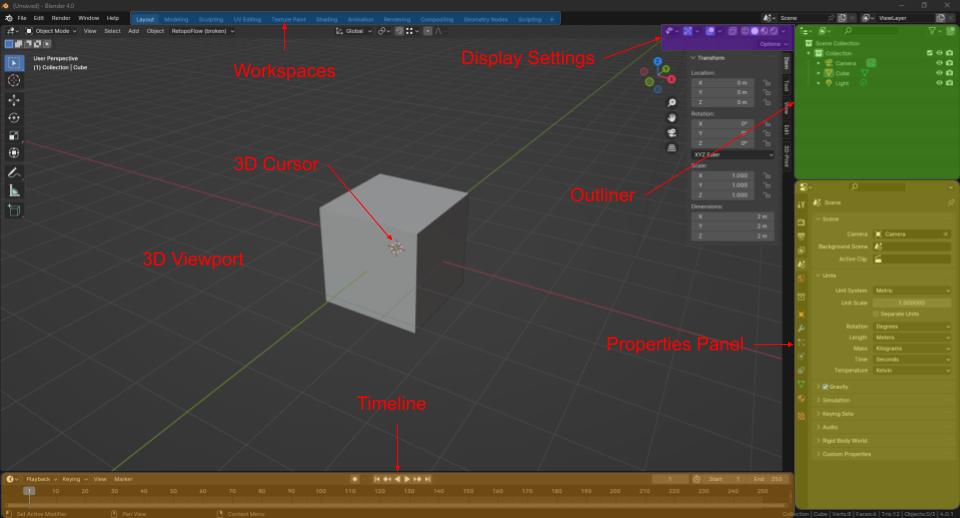Image resolution: width=960 pixels, height=518 pixels.
Task: Open the Render menu
Action: pos(61,18)
